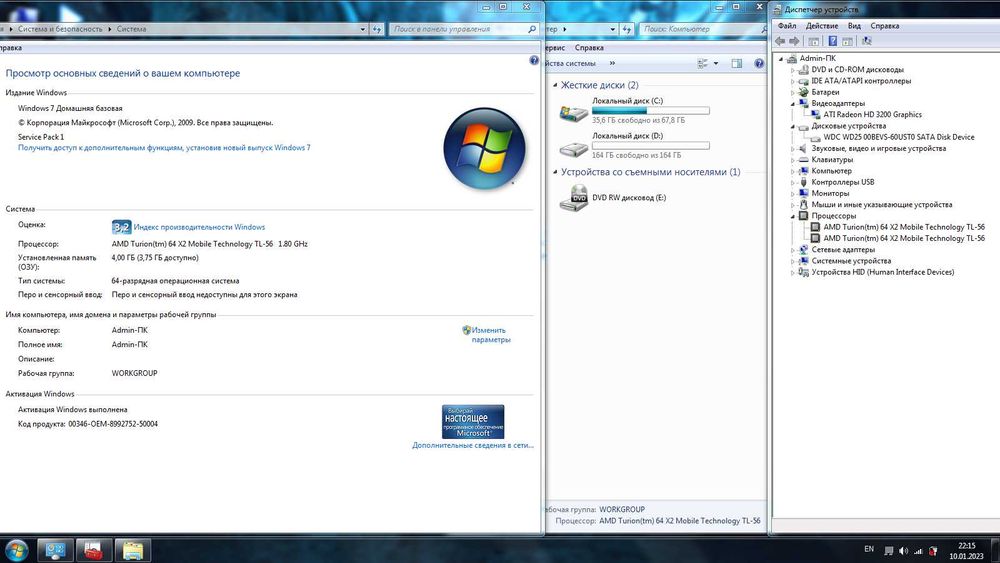Open Индекс производительности Windows link
1000x563 pixels.
tap(199, 227)
